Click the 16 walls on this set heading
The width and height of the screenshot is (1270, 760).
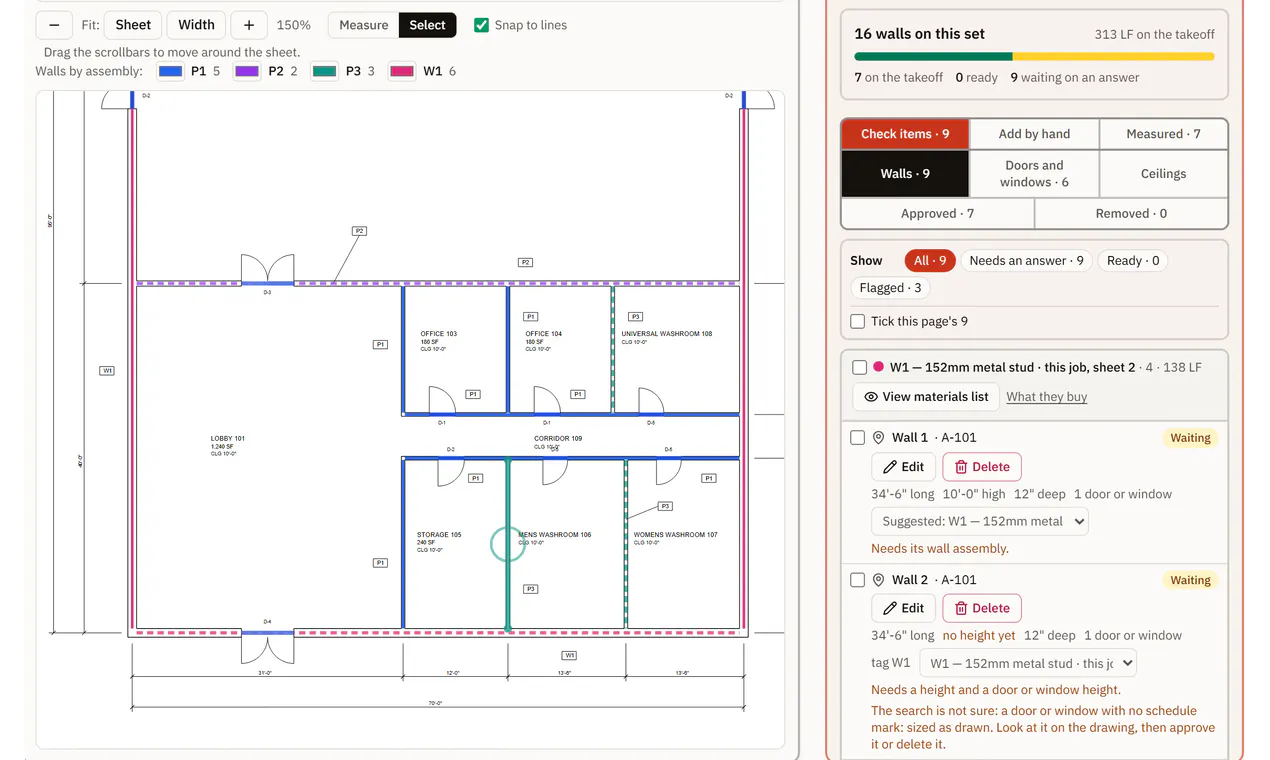[919, 34]
